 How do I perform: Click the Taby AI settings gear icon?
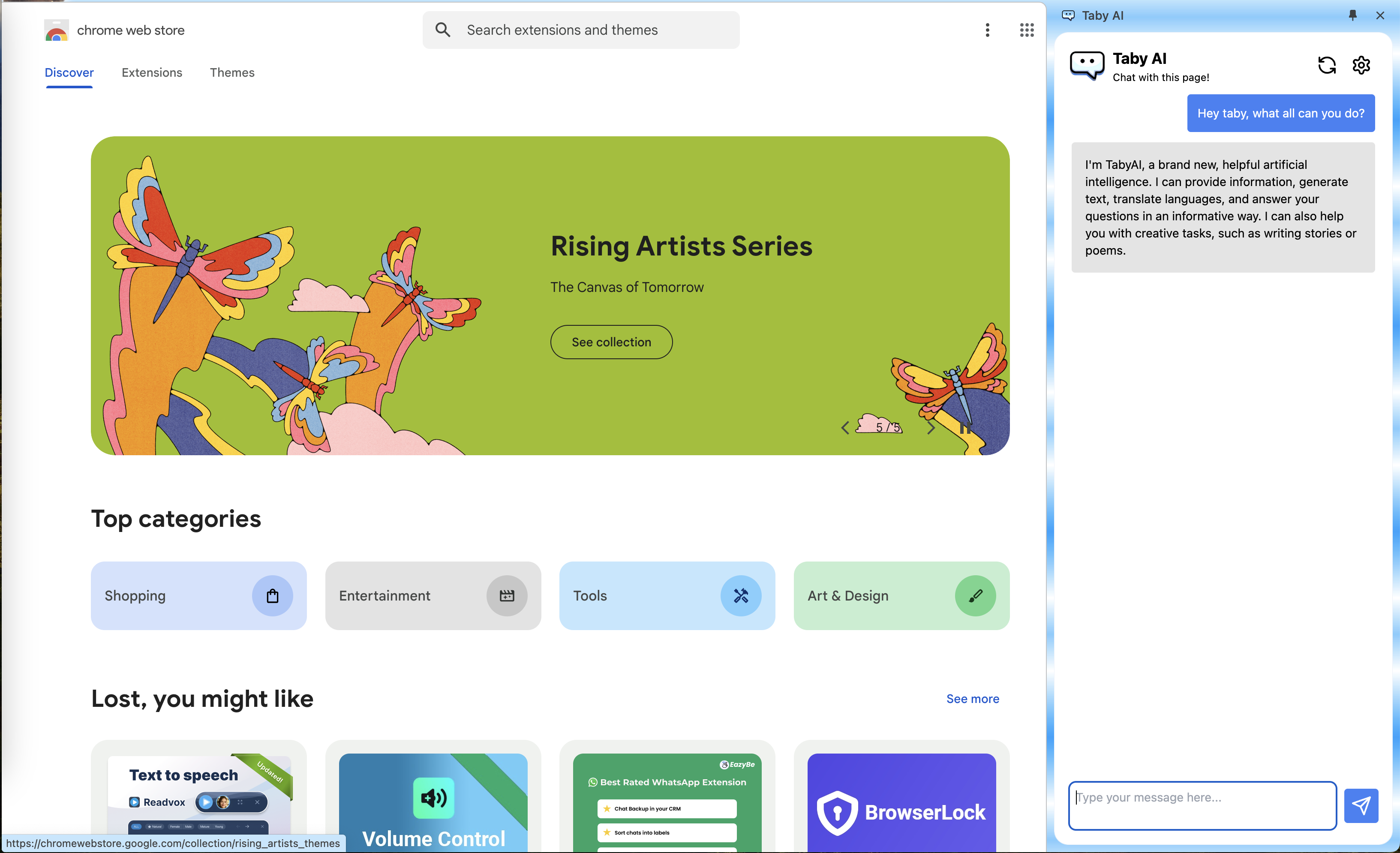[x=1361, y=65]
